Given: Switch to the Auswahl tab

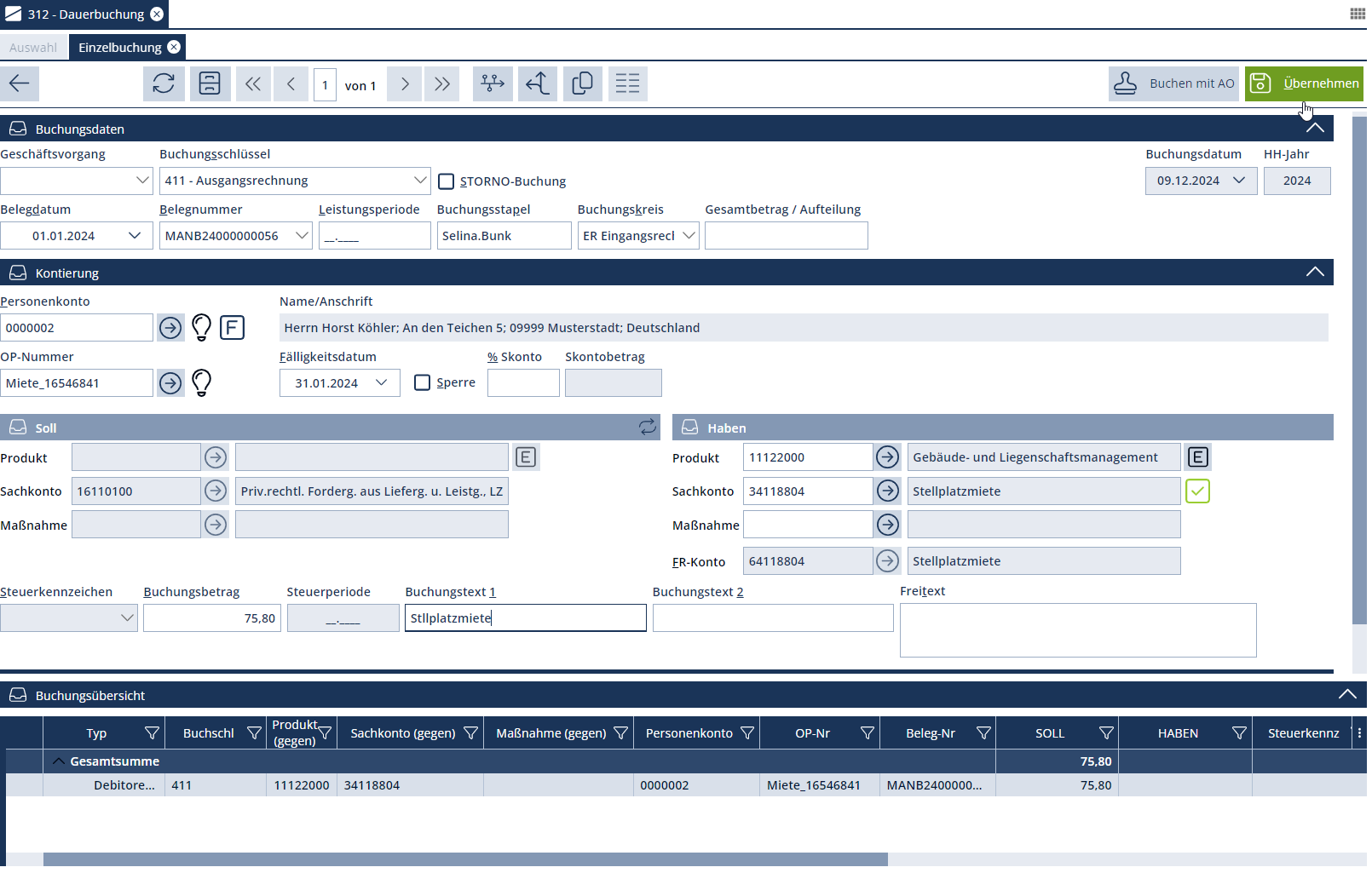Looking at the screenshot, I should (33, 48).
